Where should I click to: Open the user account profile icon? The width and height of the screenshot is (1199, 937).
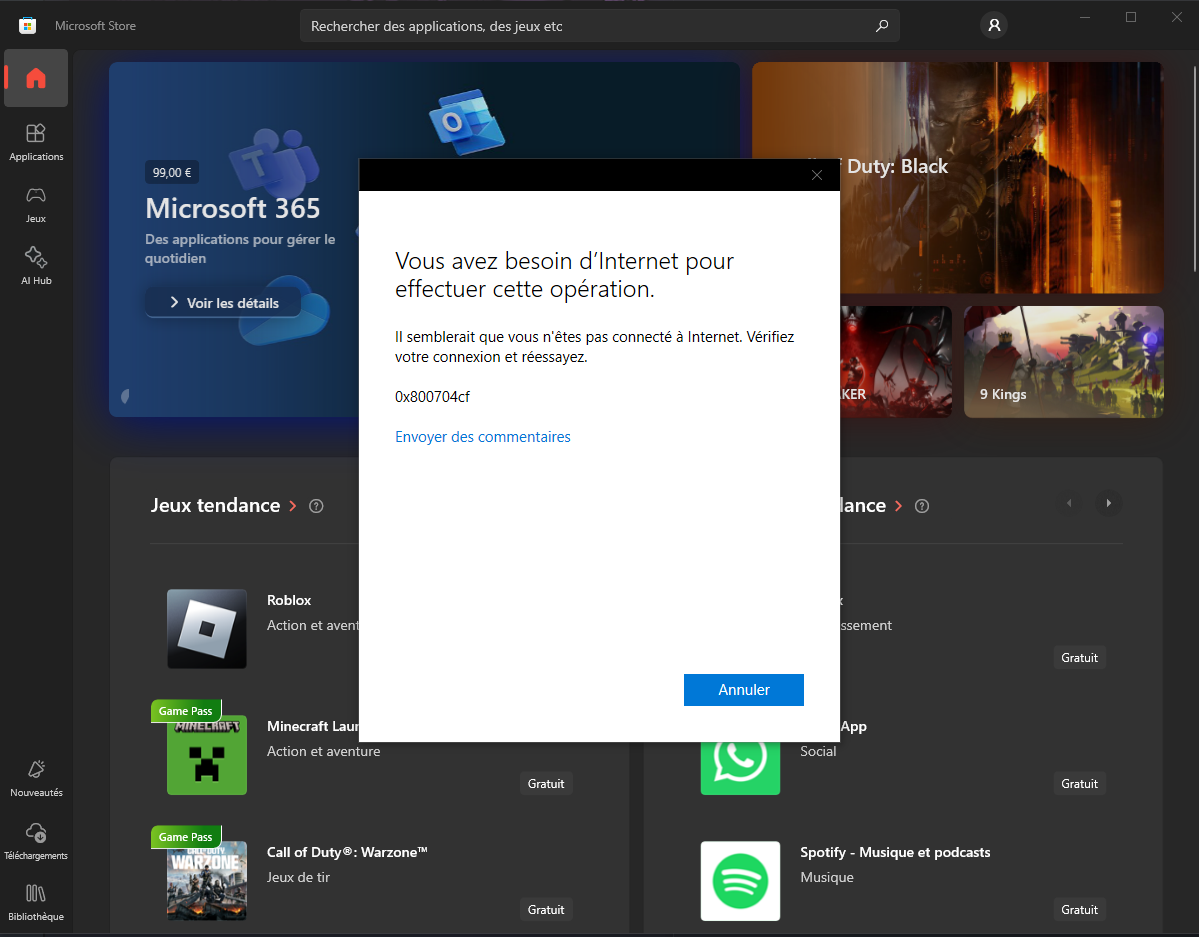coord(994,25)
